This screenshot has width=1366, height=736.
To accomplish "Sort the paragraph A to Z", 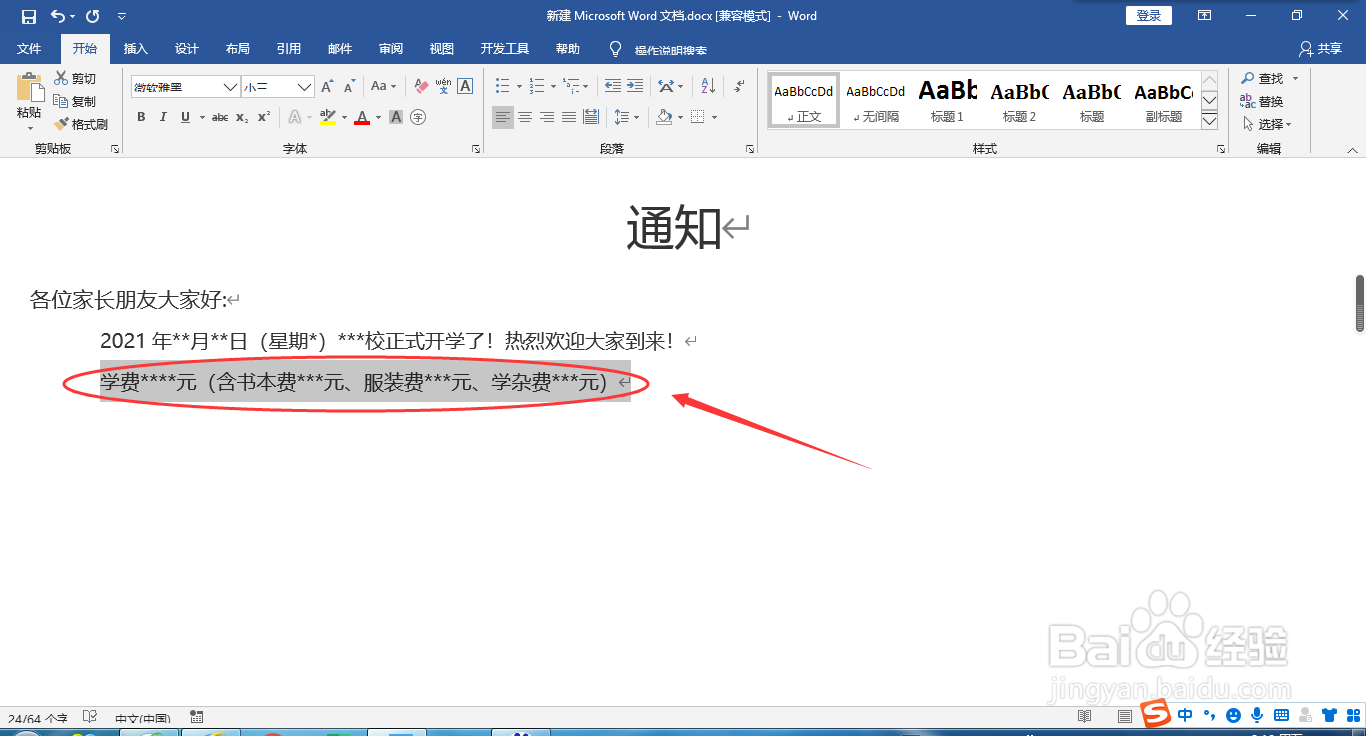I will pyautogui.click(x=707, y=87).
